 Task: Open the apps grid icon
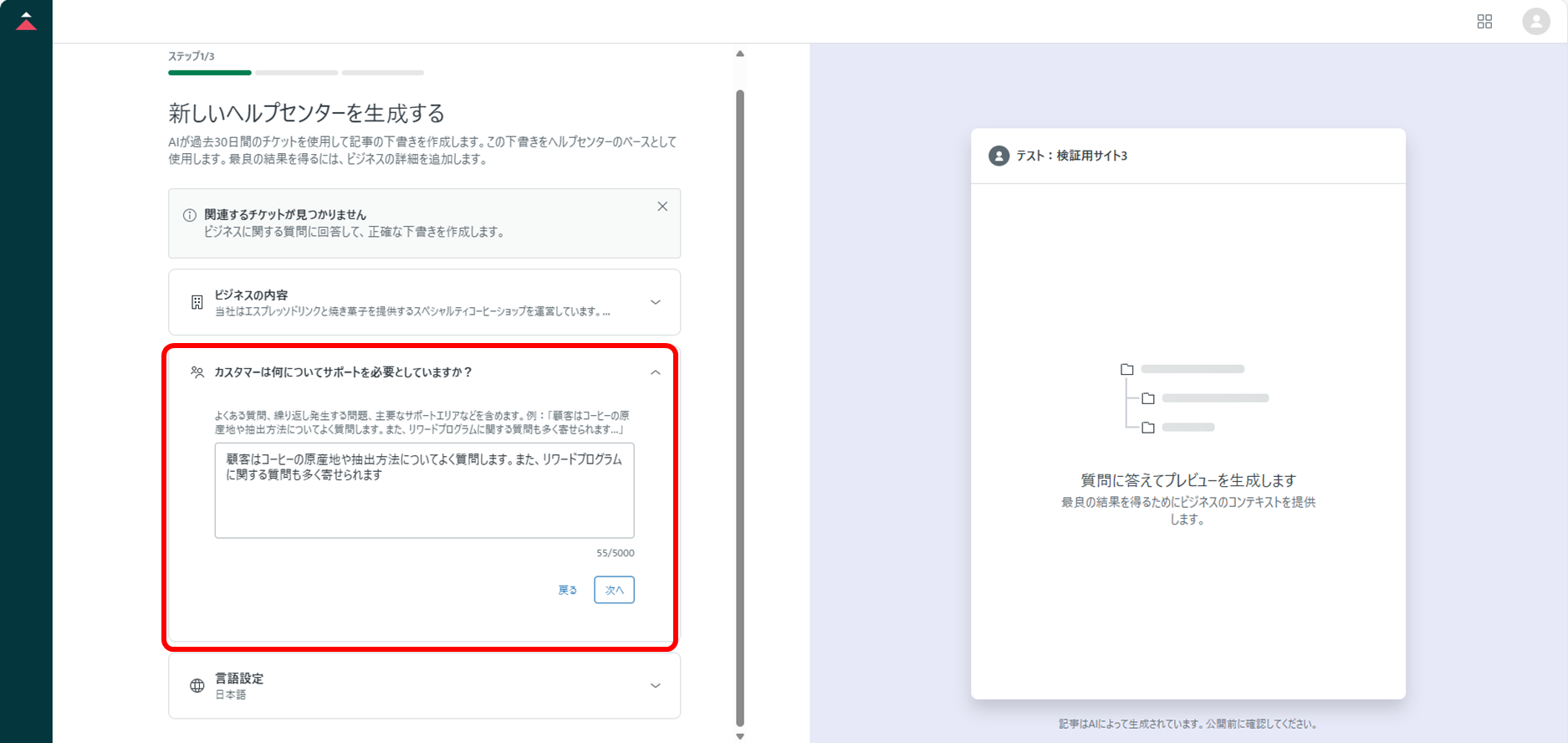[x=1484, y=22]
